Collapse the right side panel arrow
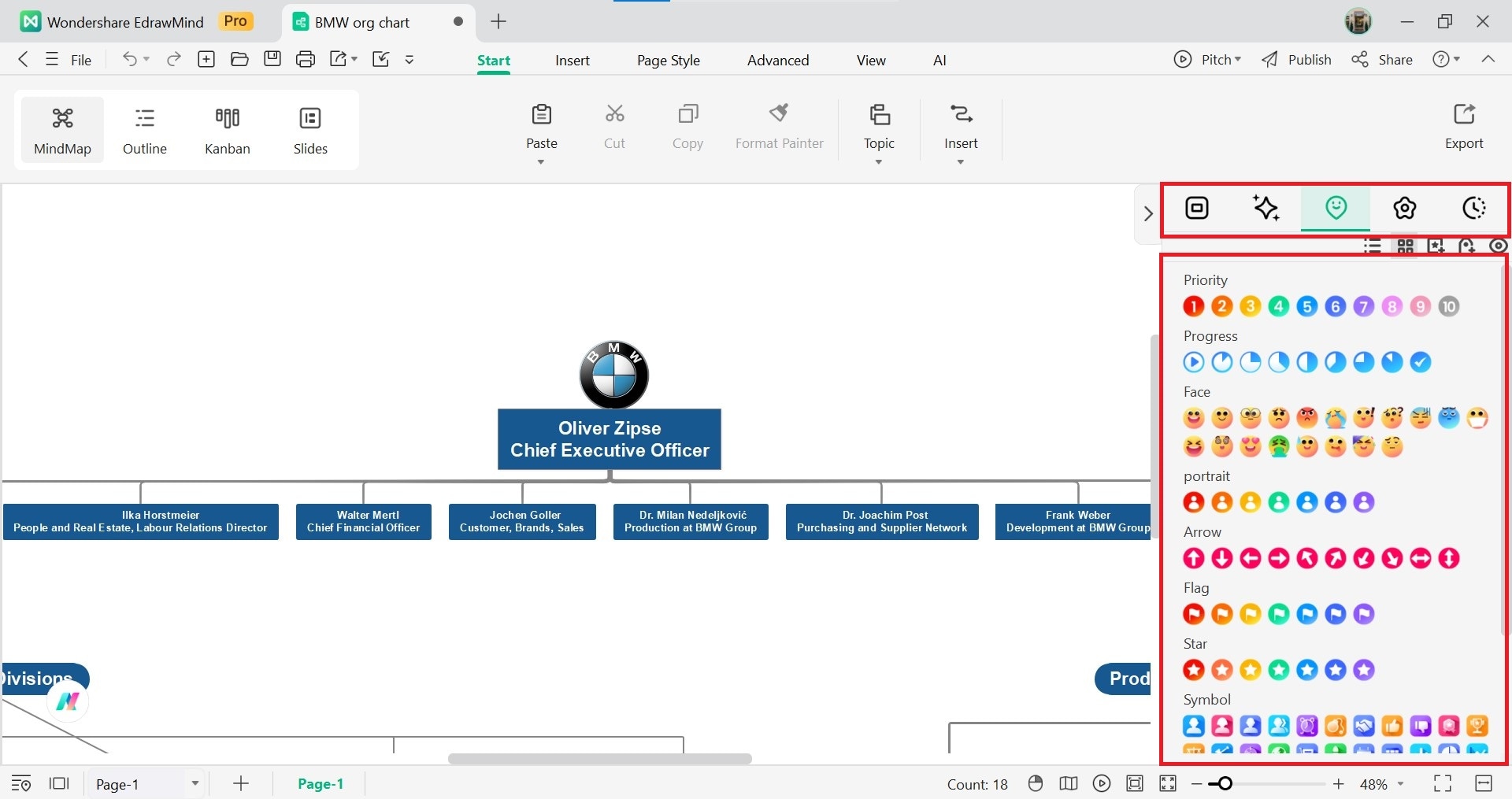 (x=1148, y=213)
